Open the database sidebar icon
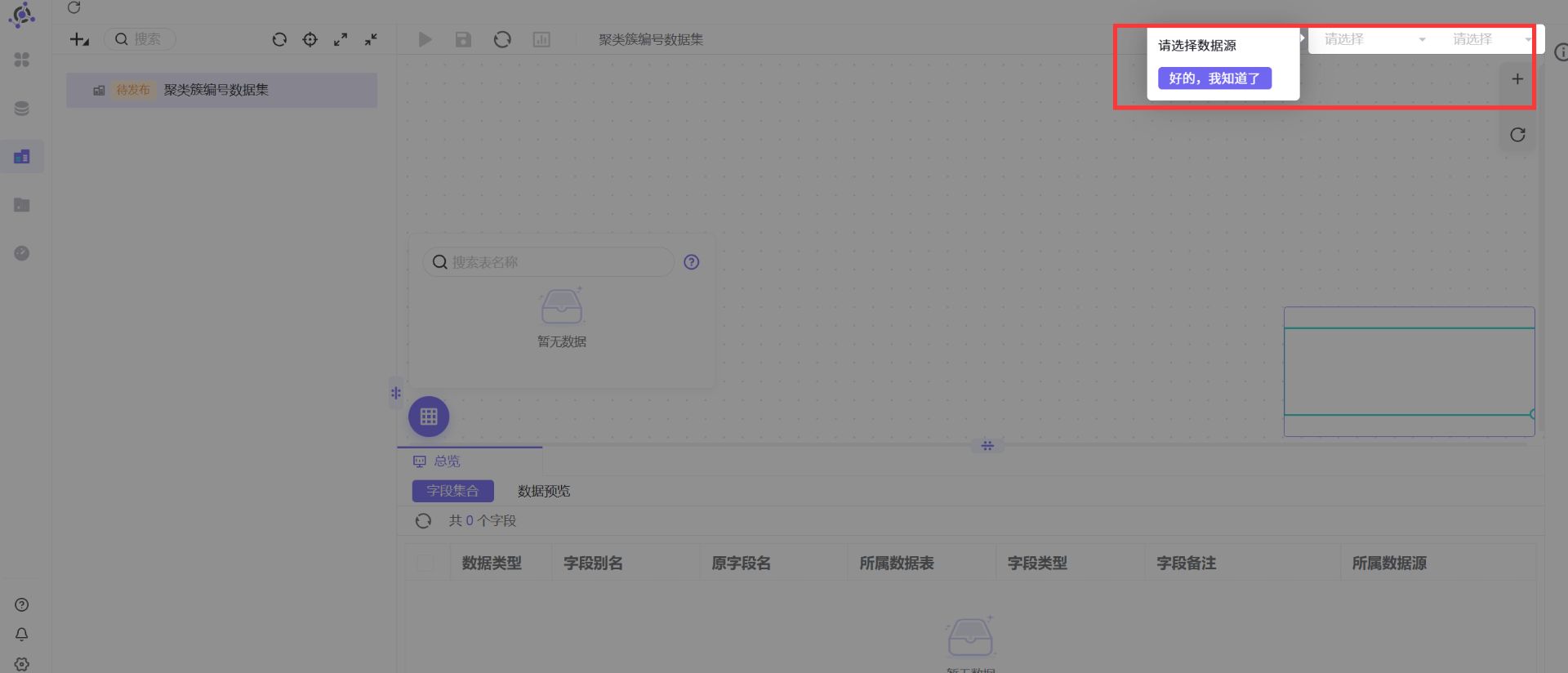Image resolution: width=1568 pixels, height=673 pixels. tap(22, 108)
